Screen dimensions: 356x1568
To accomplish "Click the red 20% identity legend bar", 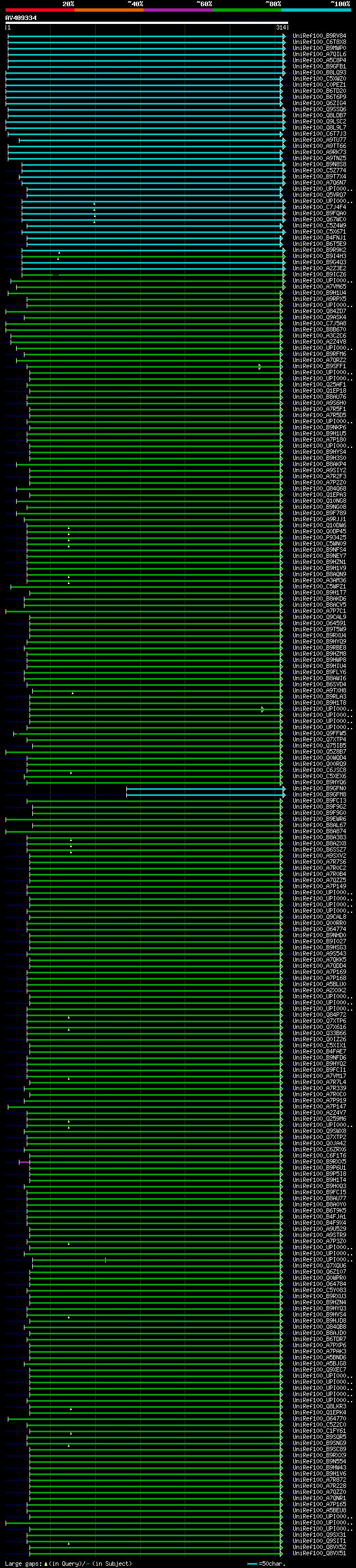I will point(39,10).
